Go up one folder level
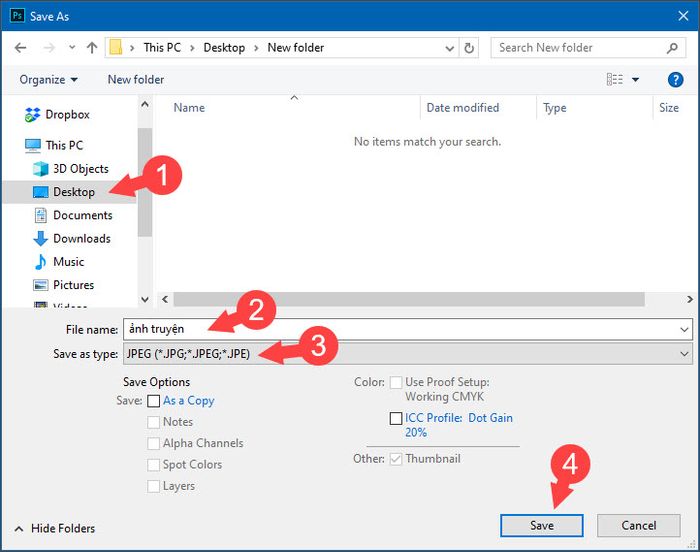700x552 pixels. click(x=92, y=47)
